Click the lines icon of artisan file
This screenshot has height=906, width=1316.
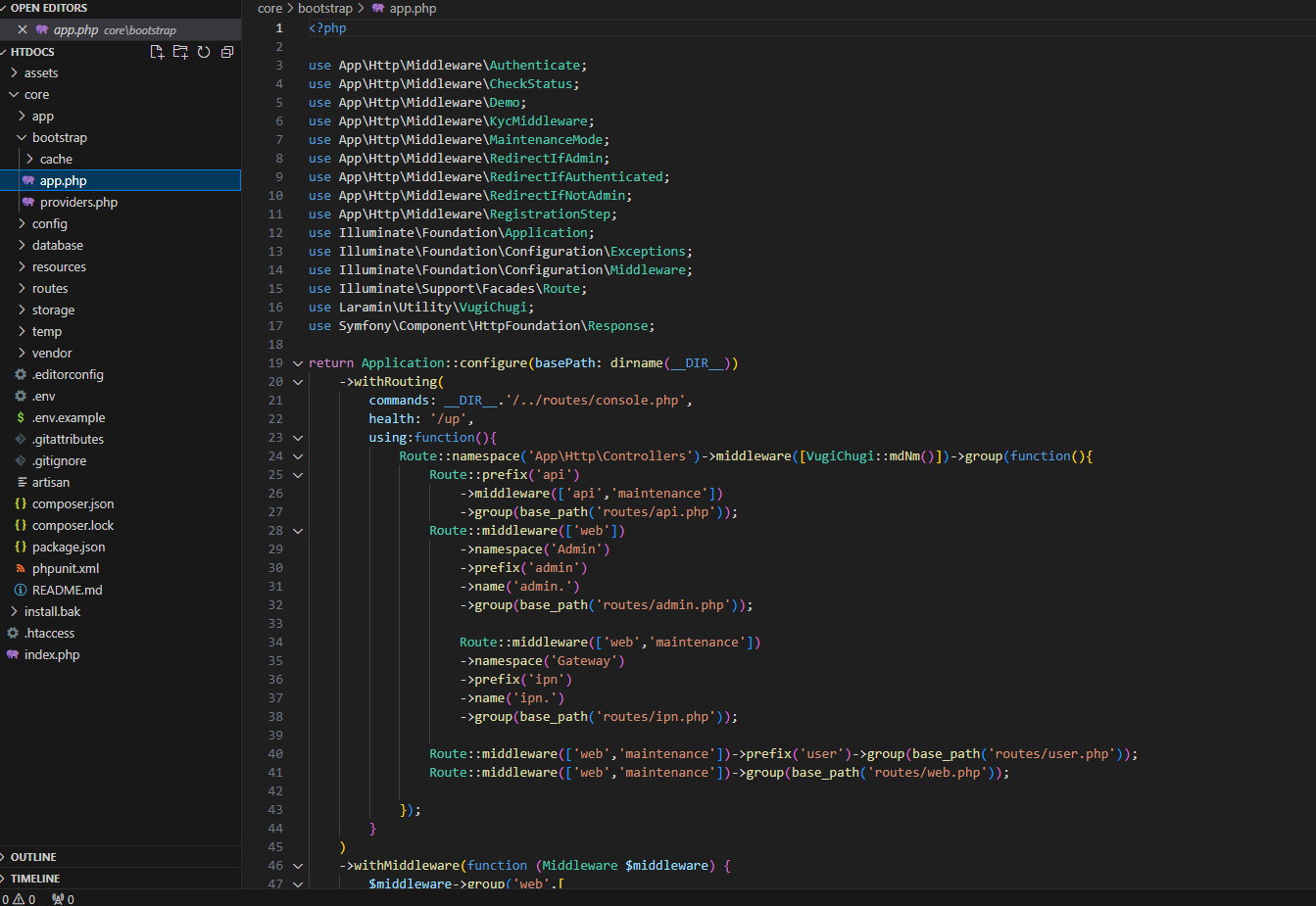click(22, 482)
